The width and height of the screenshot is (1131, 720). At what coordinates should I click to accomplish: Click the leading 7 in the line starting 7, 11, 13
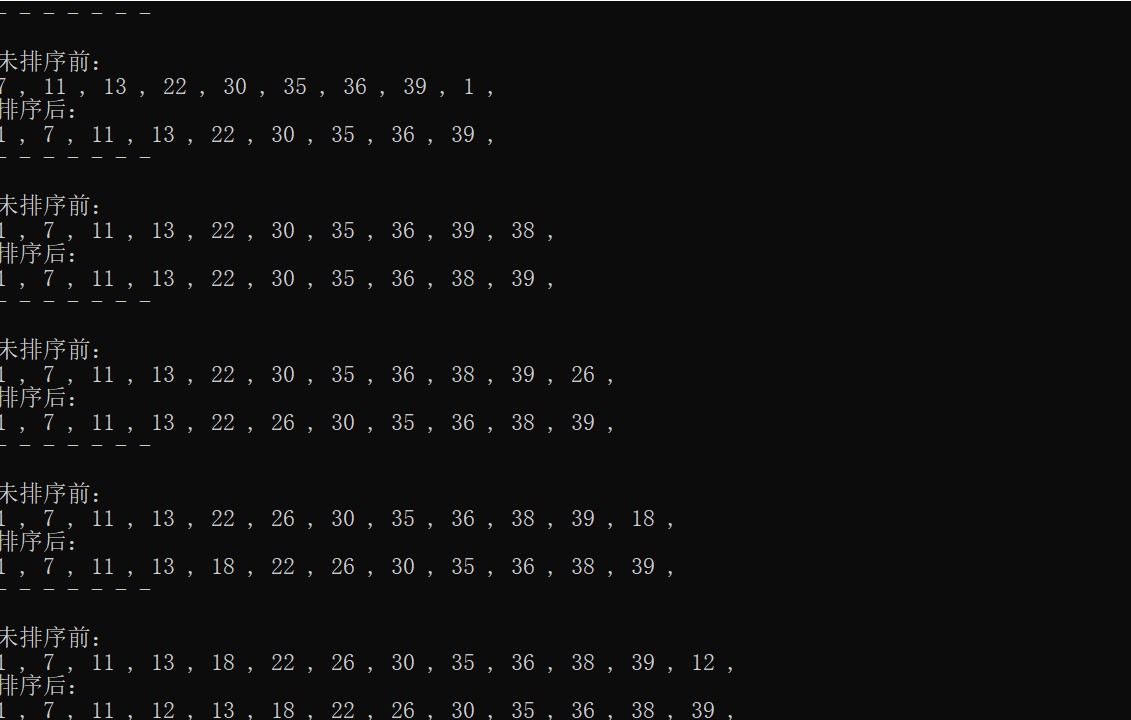[3, 87]
